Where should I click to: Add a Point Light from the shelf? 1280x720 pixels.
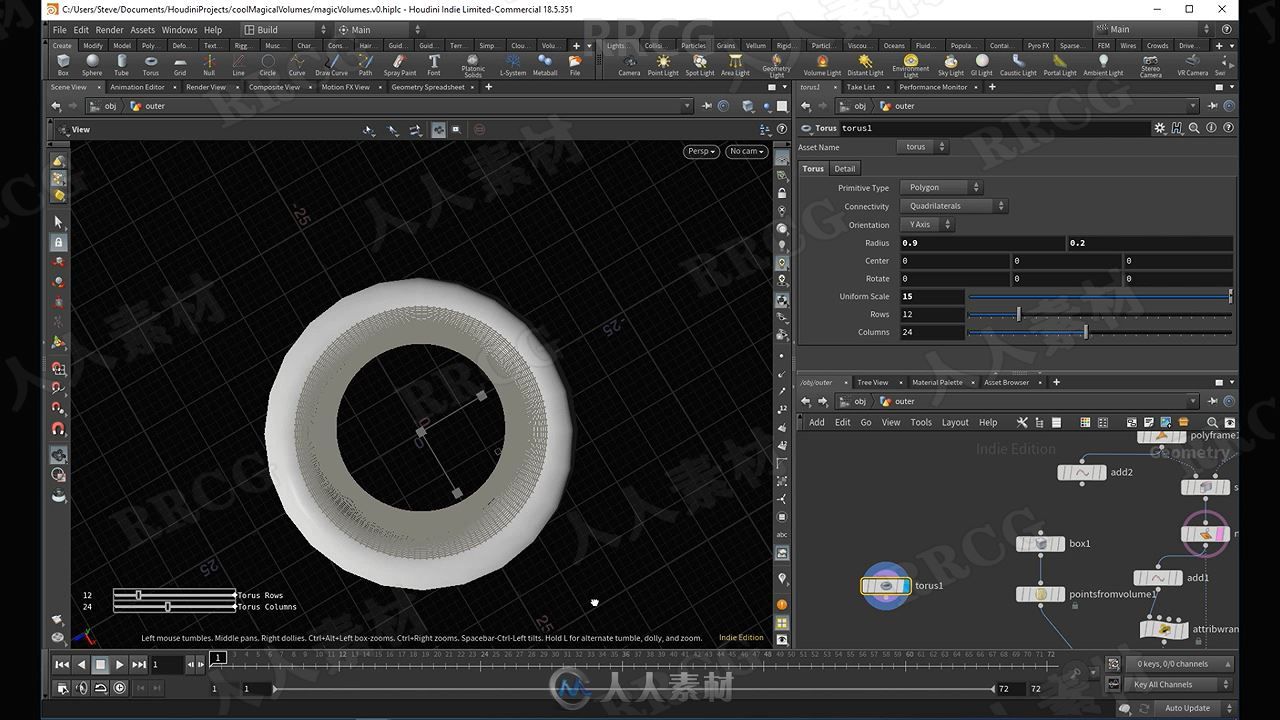(663, 65)
